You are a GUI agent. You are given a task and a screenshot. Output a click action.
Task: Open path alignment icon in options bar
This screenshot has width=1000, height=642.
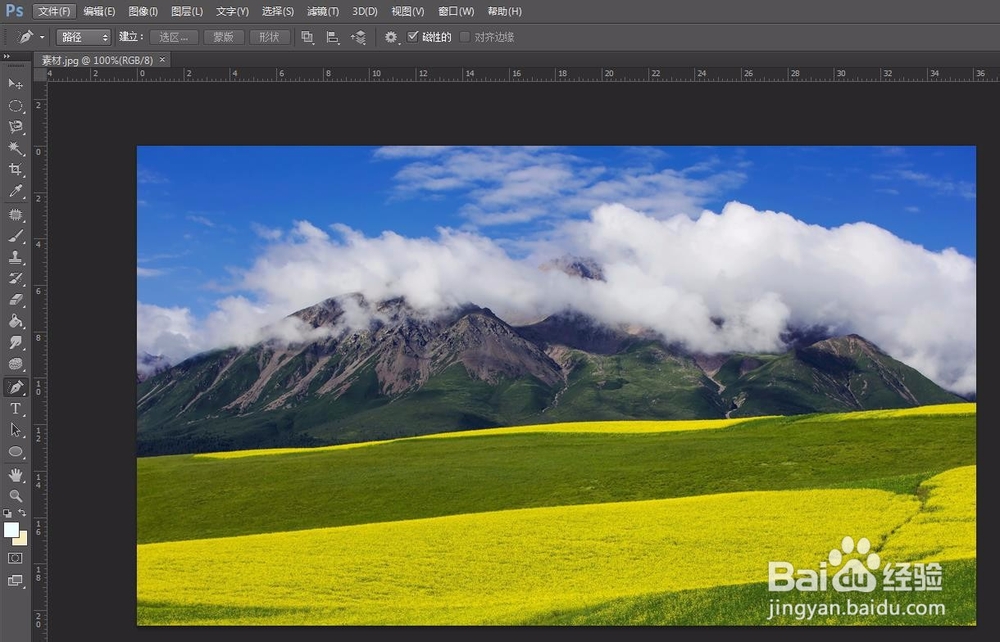(x=333, y=38)
